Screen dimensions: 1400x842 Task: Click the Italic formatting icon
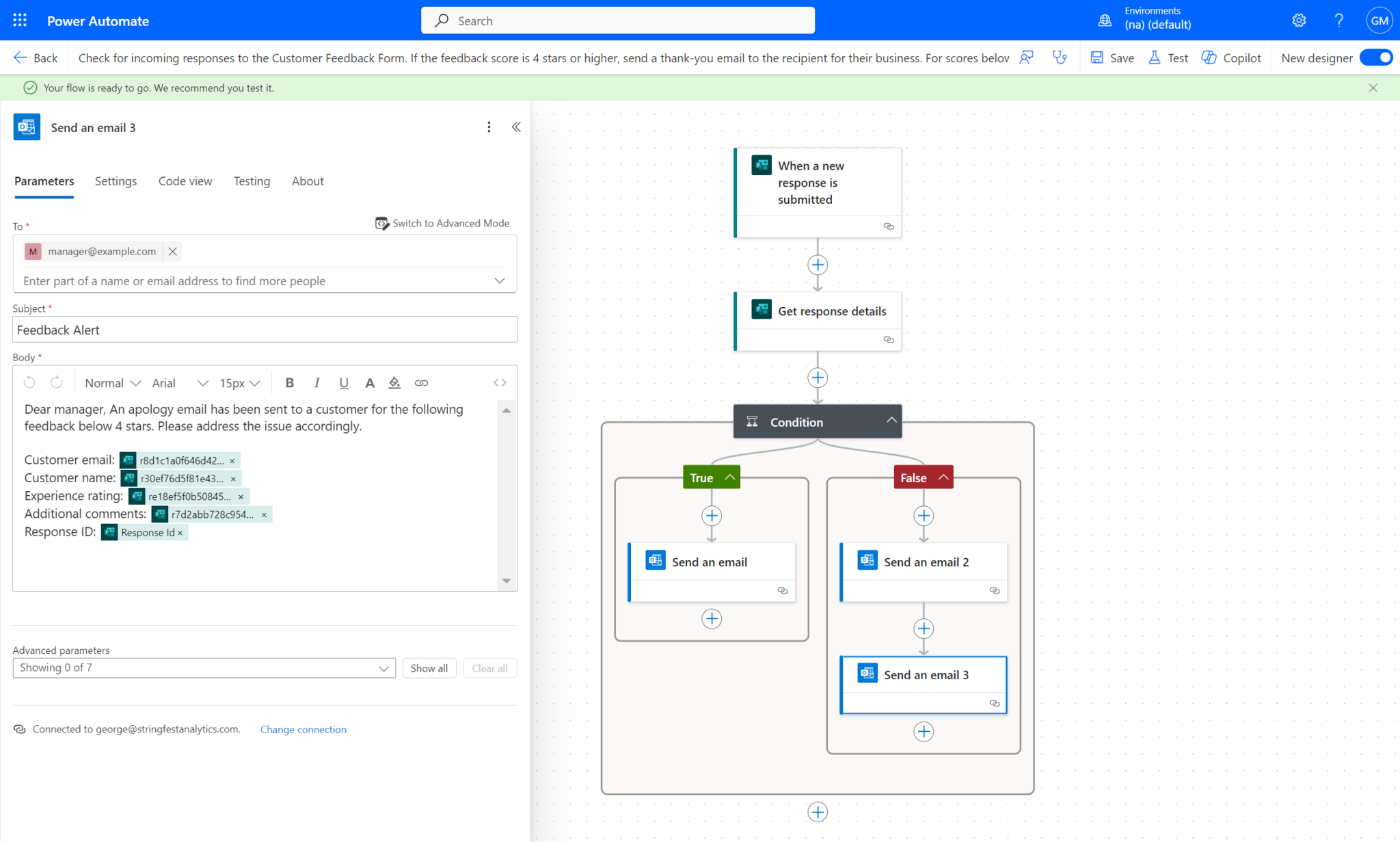click(x=317, y=383)
